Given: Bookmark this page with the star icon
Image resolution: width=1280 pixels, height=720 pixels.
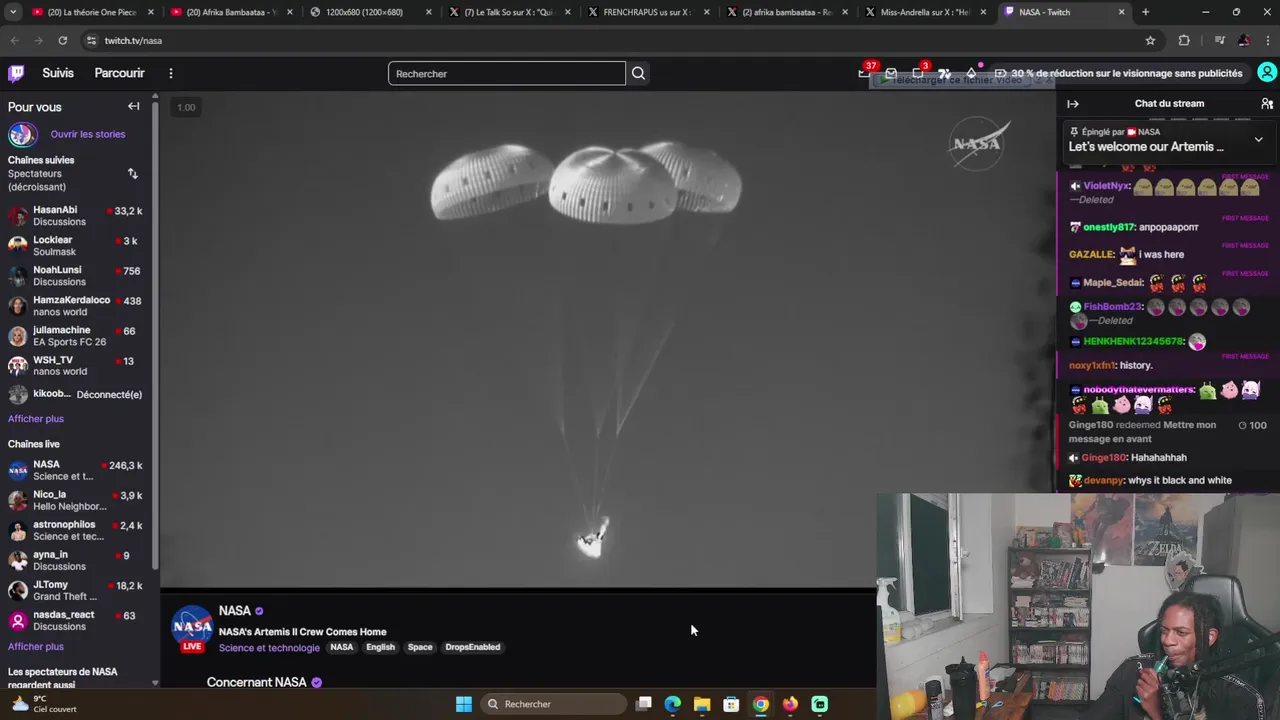Looking at the screenshot, I should pyautogui.click(x=1150, y=40).
